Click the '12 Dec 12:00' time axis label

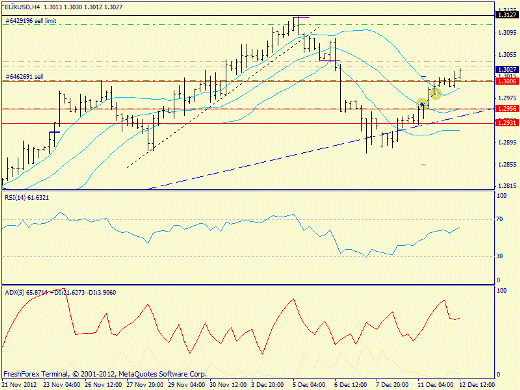(x=478, y=384)
